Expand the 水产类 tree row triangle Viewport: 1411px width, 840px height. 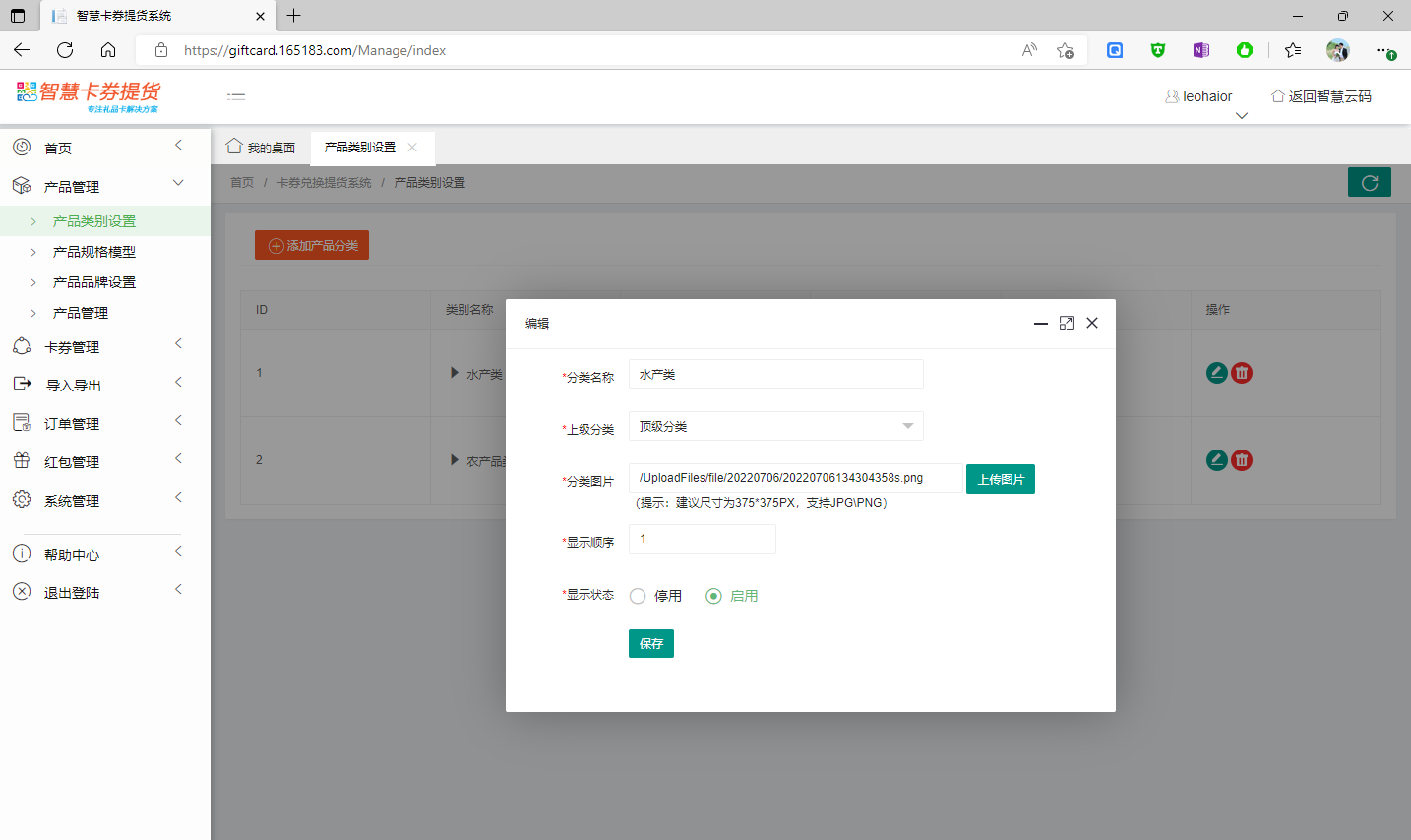[455, 373]
